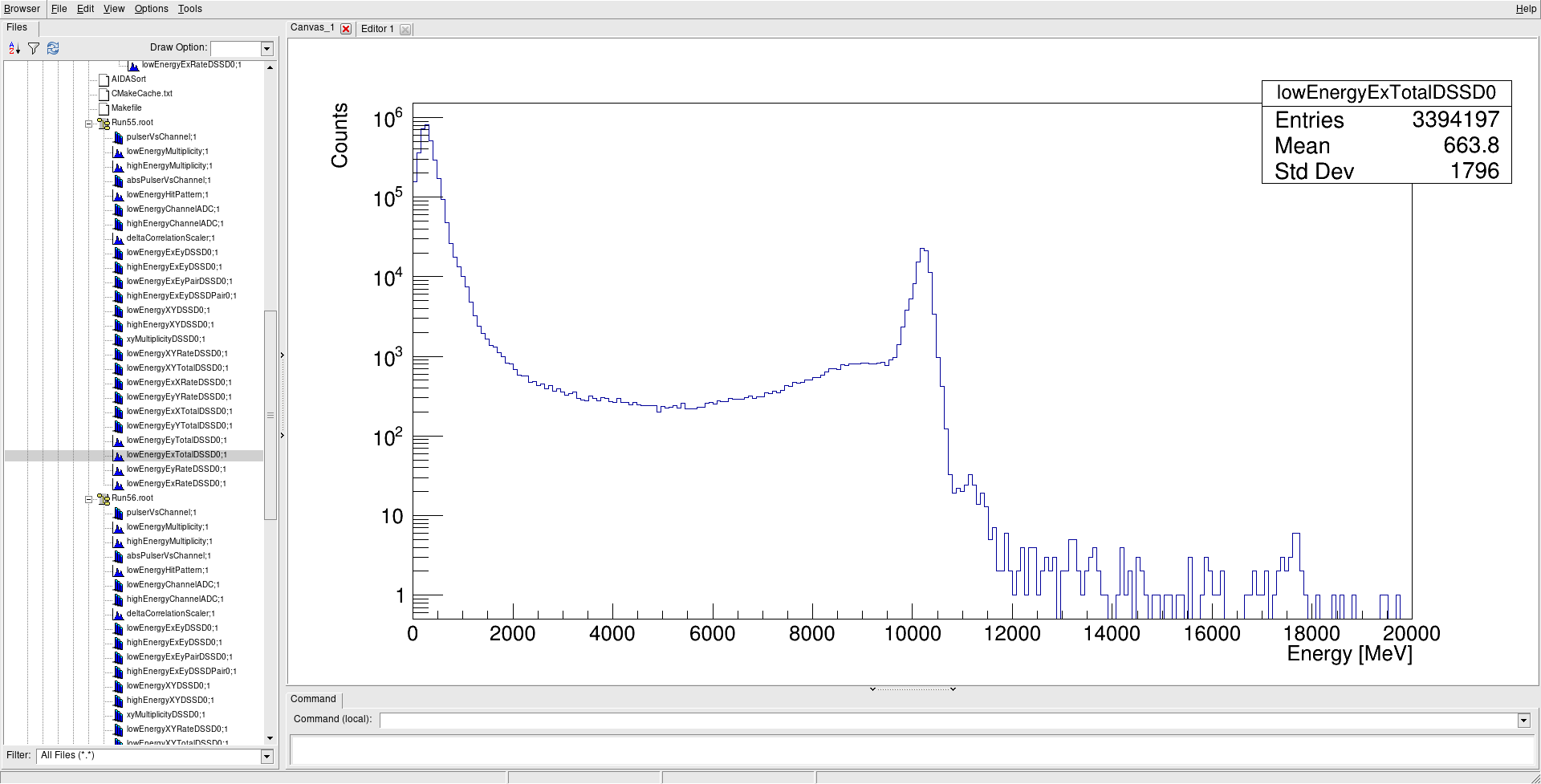Click histogram icon of highEnergyChannelADC;1 under Run55.root

tap(118, 224)
